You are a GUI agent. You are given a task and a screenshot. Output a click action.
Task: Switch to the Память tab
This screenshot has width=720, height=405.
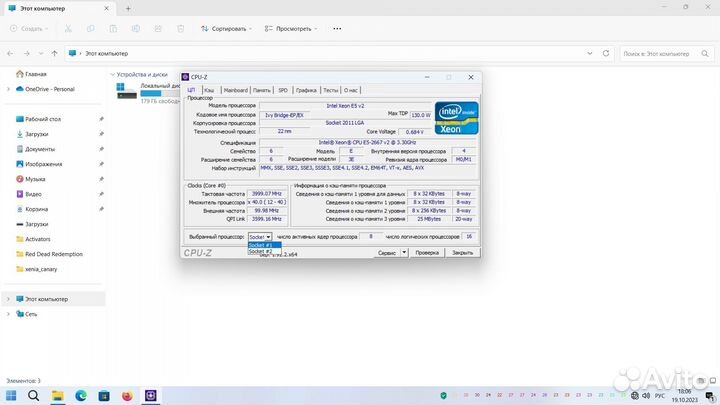pos(262,90)
